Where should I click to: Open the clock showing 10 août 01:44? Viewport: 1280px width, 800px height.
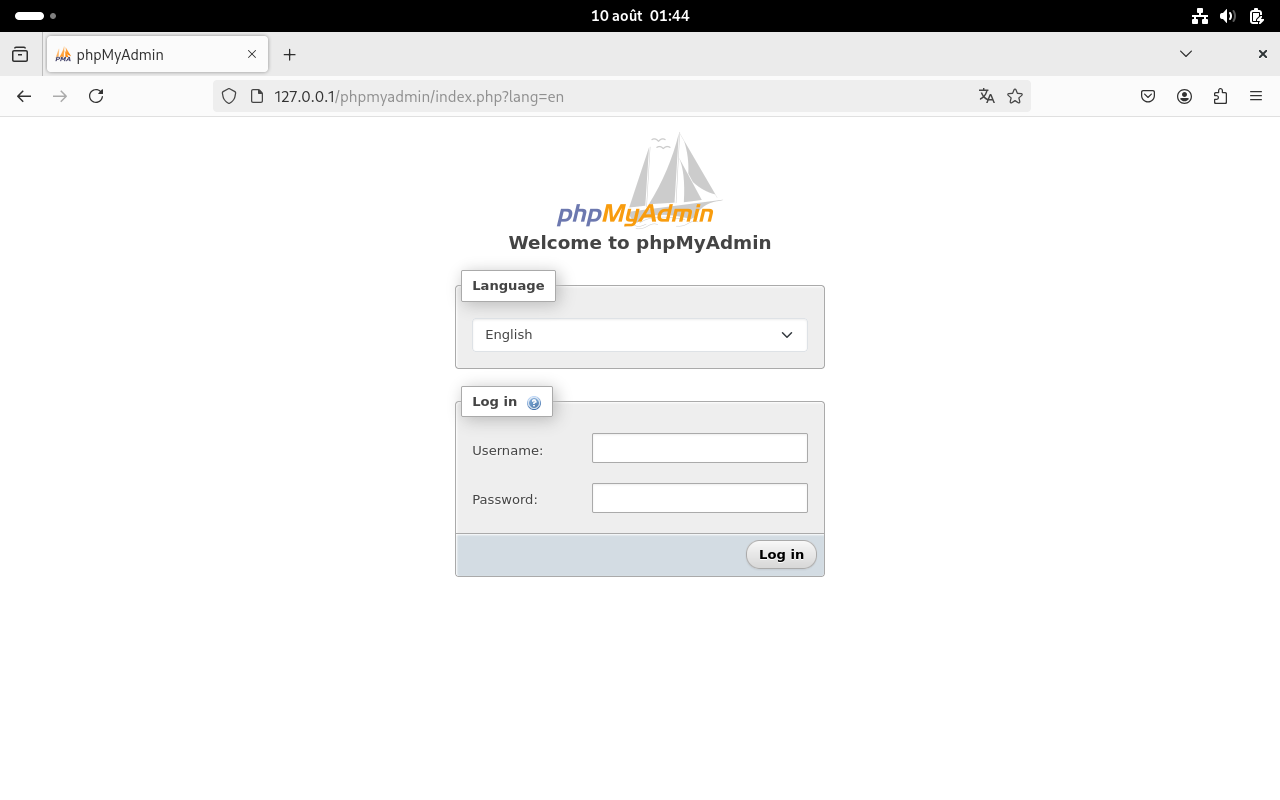(640, 16)
